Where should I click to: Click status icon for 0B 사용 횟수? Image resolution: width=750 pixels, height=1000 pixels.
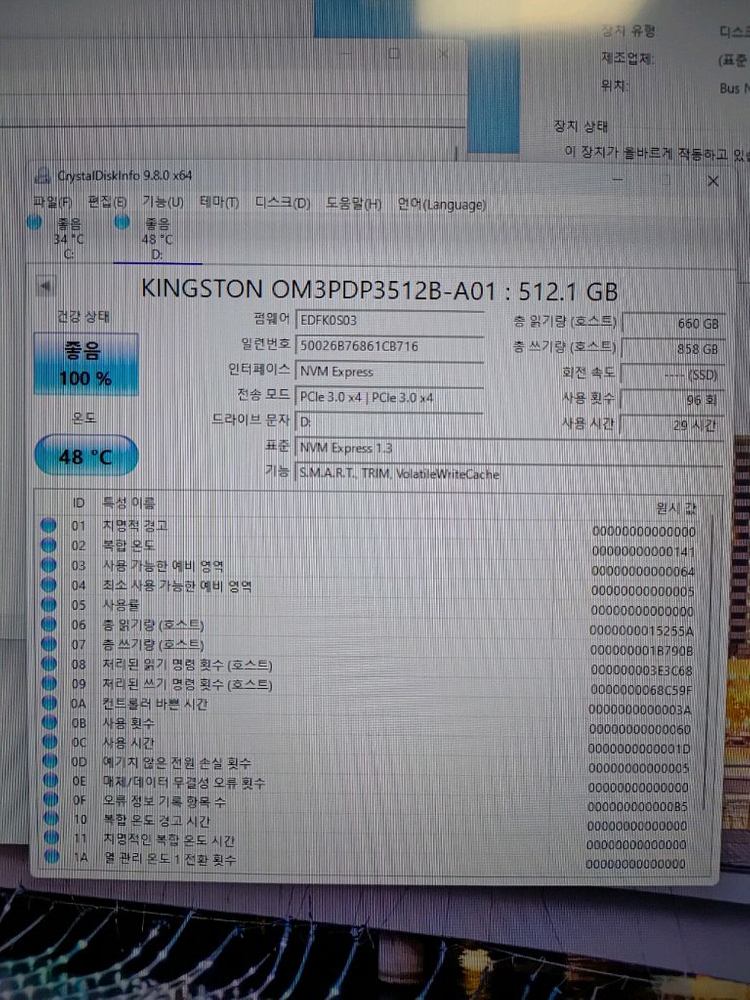[x=49, y=723]
